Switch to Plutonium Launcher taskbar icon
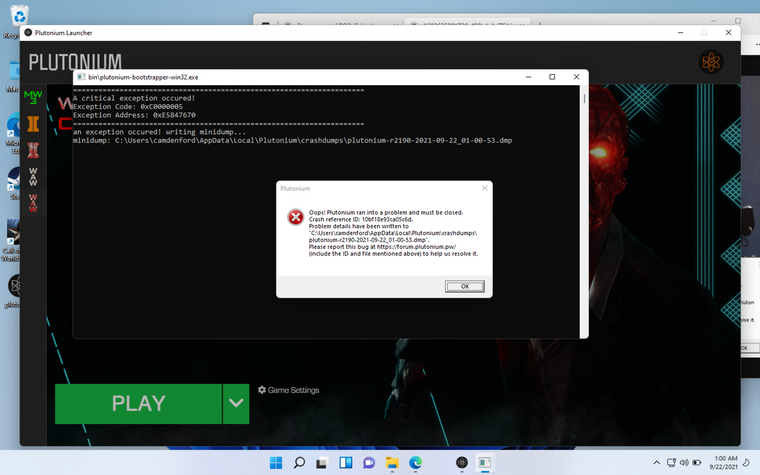 462,463
